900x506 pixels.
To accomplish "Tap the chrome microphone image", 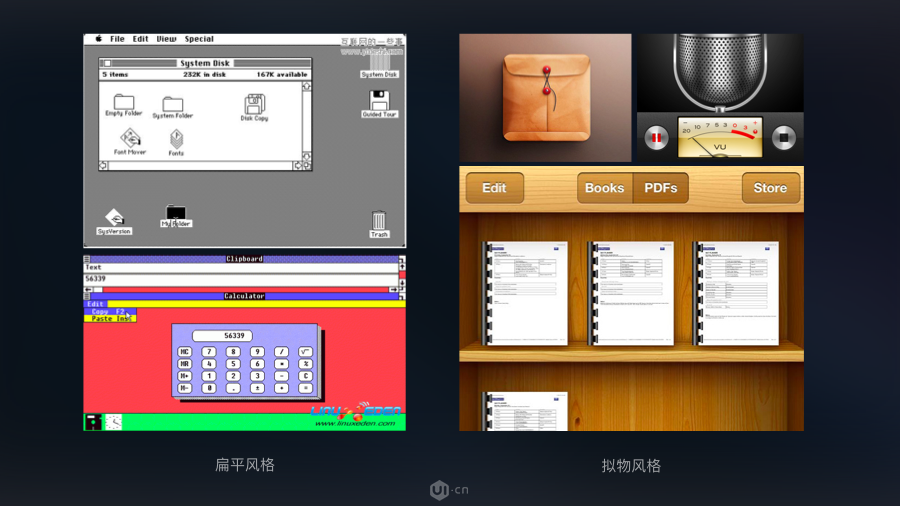I will tap(720, 71).
